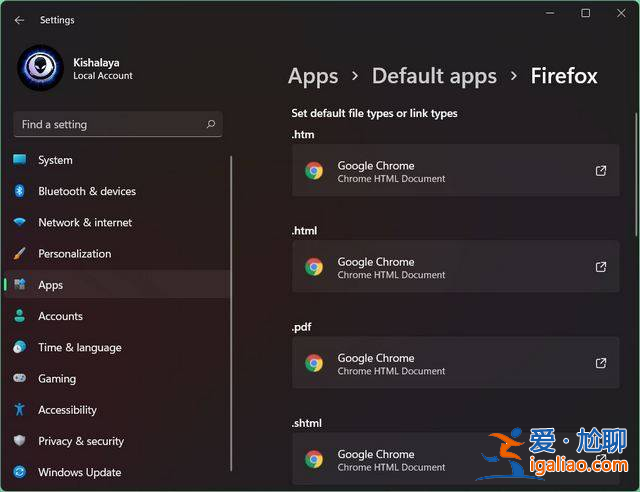This screenshot has height=492, width=640.
Task: Click the sidebar navigation scrollbar
Action: [x=231, y=313]
